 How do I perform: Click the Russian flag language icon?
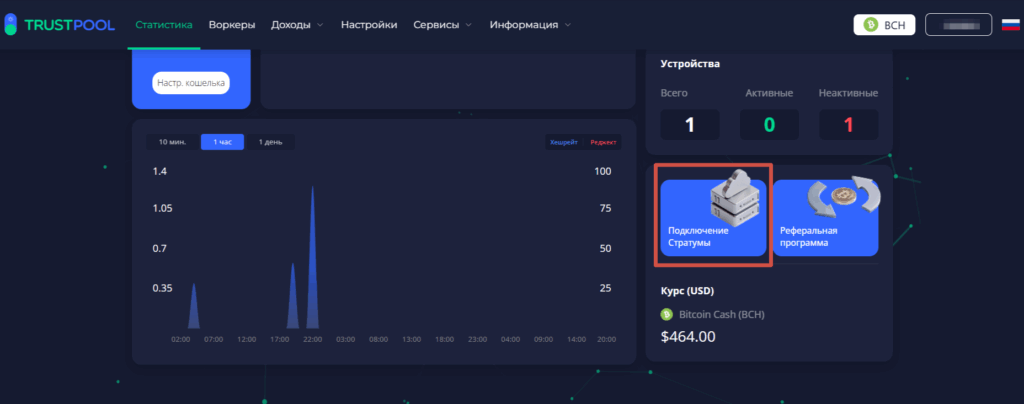coord(1010,24)
